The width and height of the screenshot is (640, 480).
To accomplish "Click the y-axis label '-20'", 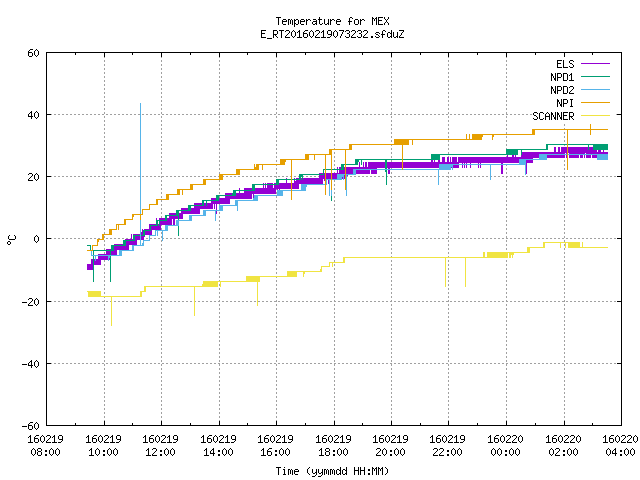I will (31, 302).
